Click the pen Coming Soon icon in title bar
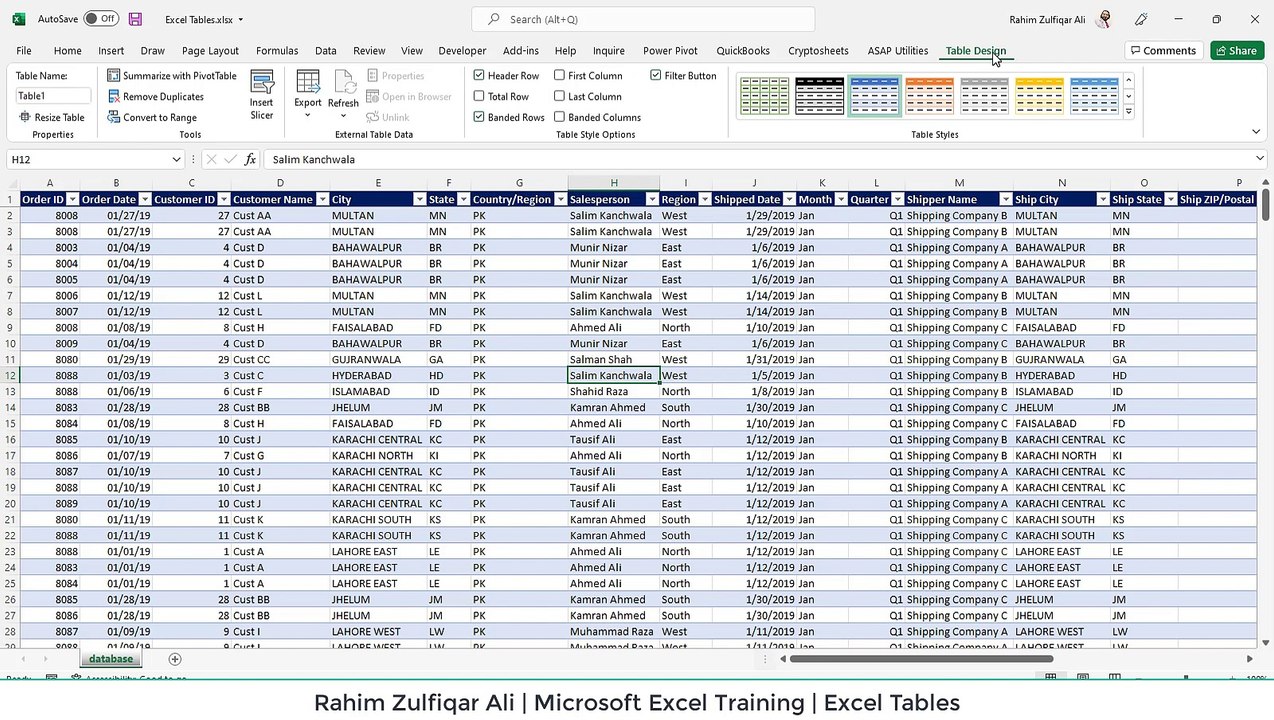Image resolution: width=1274 pixels, height=720 pixels. 1141,19
